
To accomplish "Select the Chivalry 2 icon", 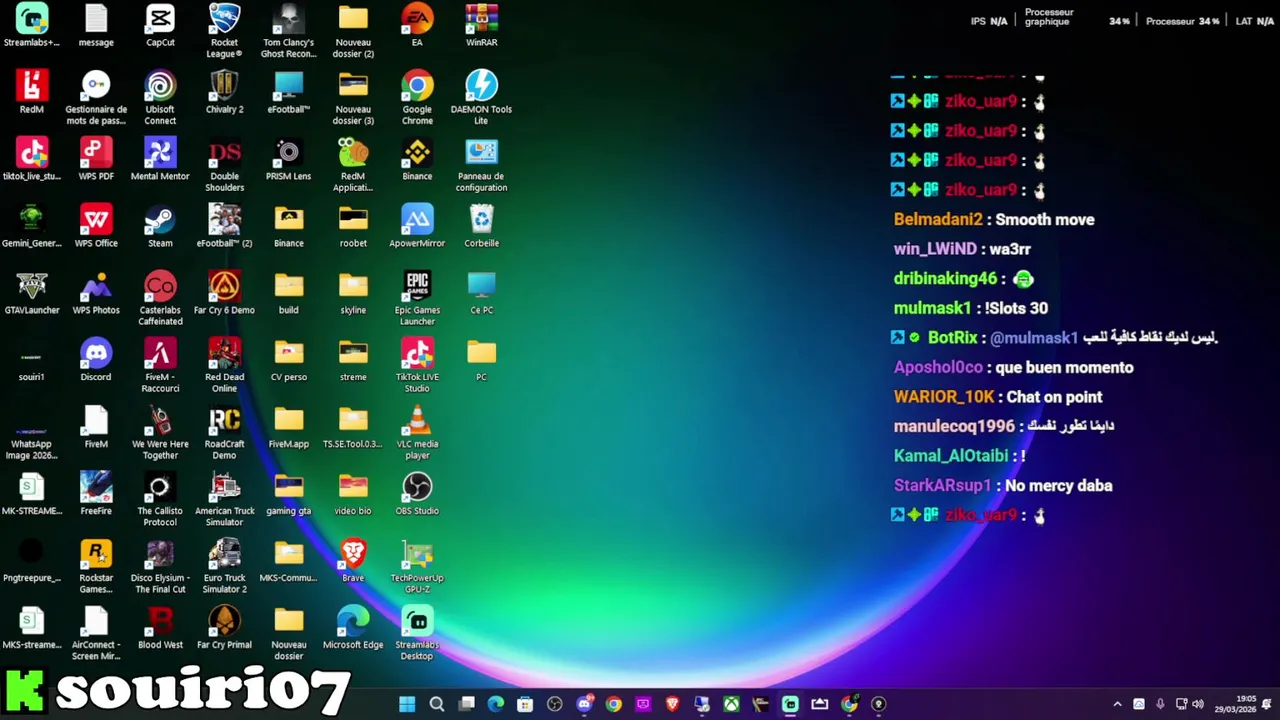I will point(224,92).
